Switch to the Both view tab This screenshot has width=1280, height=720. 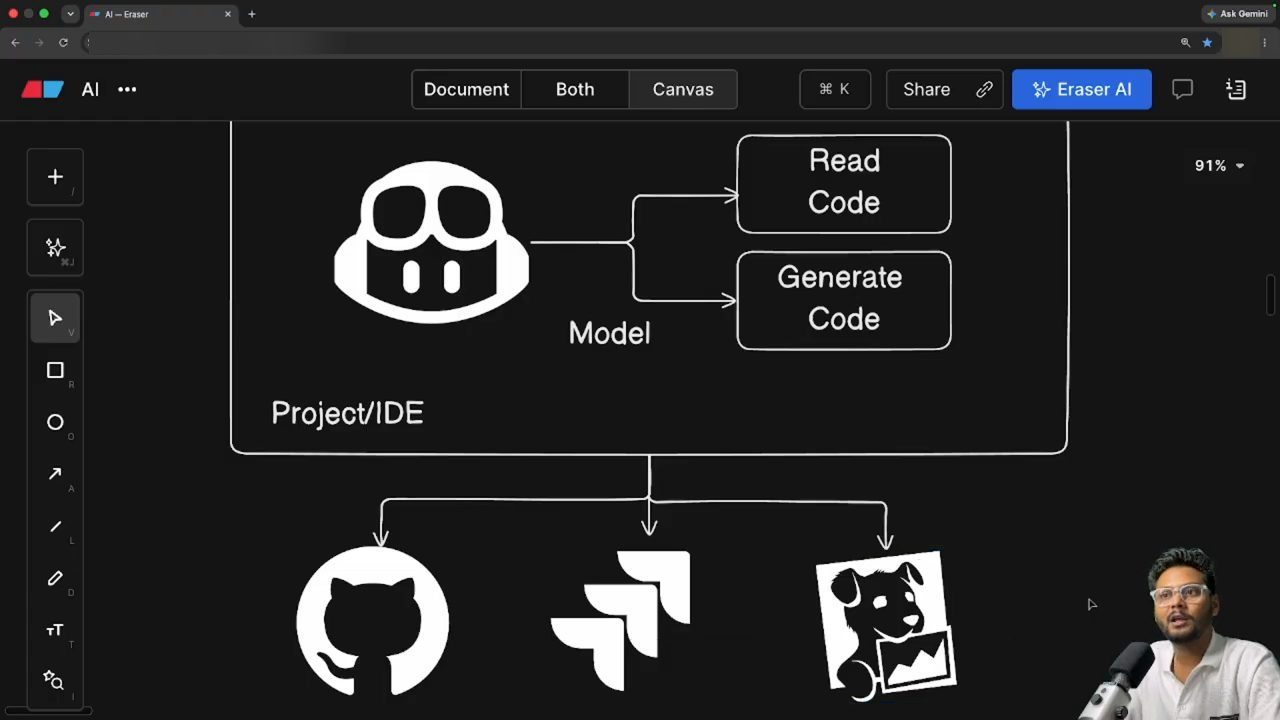(575, 89)
